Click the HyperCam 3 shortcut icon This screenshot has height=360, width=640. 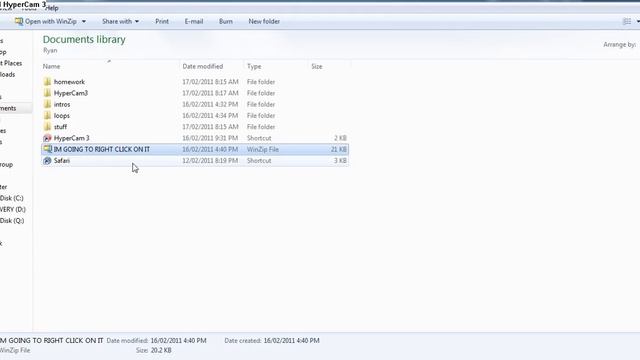click(x=47, y=138)
